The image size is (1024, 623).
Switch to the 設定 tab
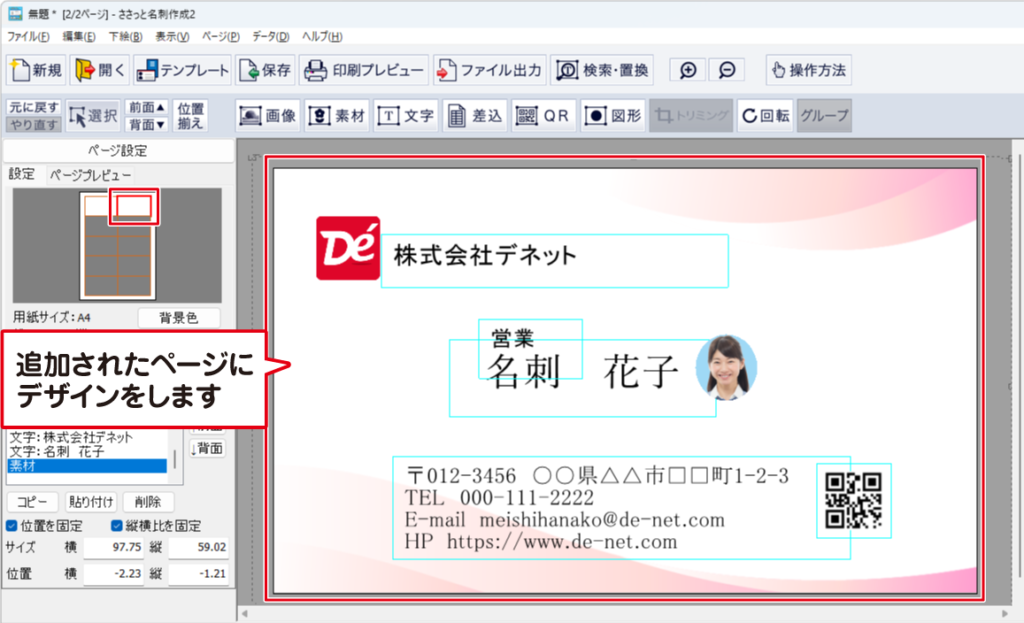[x=22, y=174]
